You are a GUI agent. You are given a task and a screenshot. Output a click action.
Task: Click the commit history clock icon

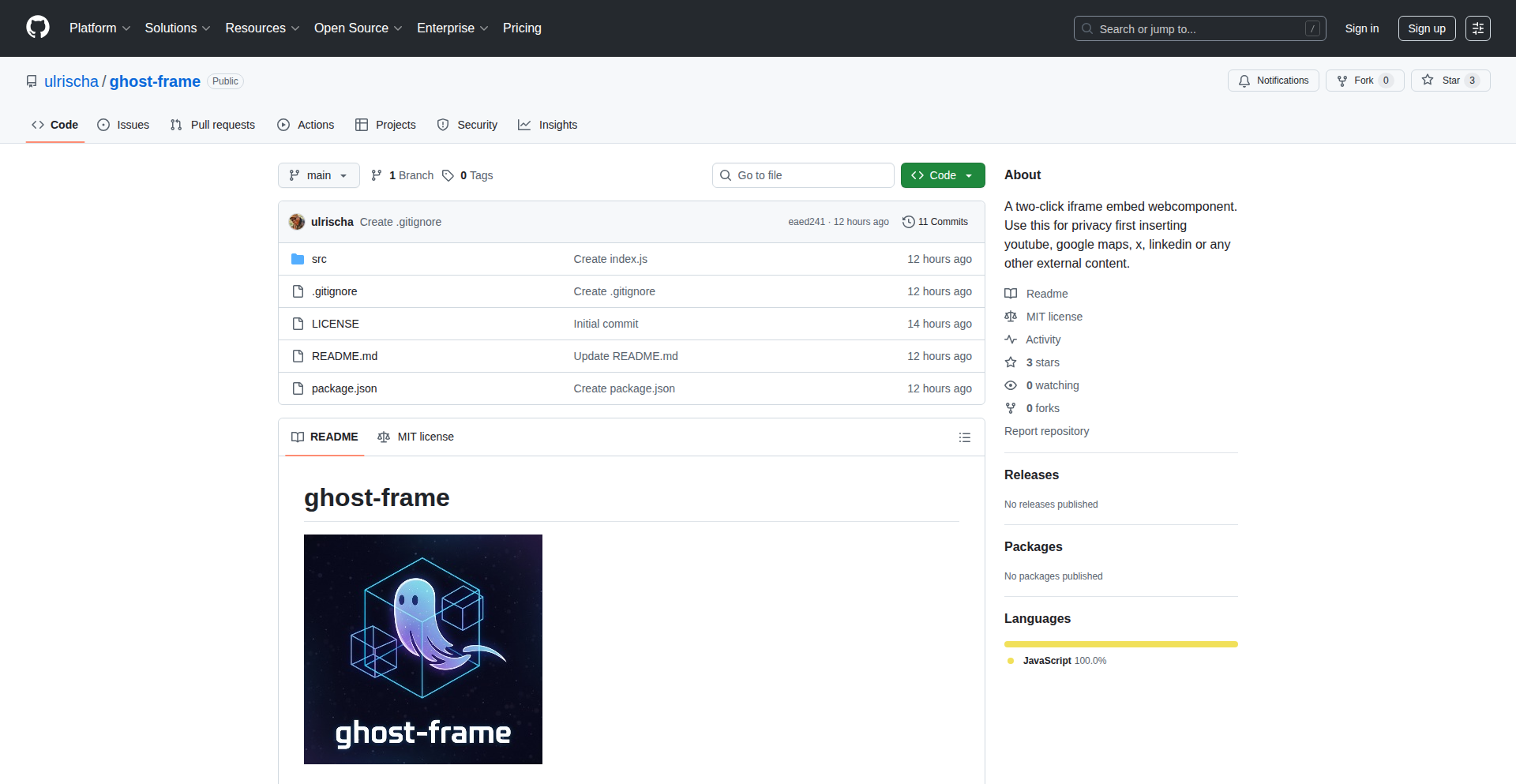coord(908,222)
